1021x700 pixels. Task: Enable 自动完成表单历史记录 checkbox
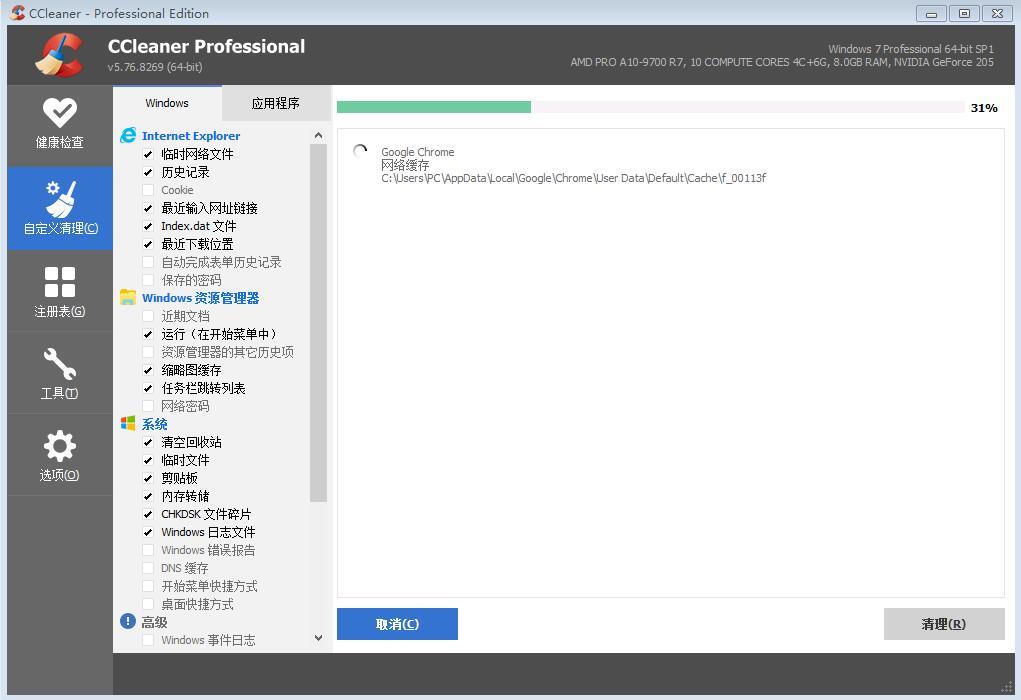click(x=148, y=262)
